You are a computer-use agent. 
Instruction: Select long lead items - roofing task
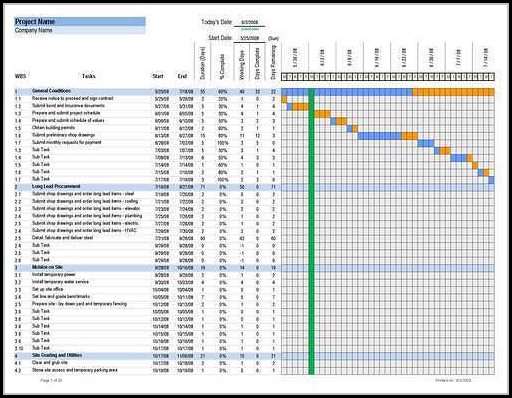[x=85, y=201]
